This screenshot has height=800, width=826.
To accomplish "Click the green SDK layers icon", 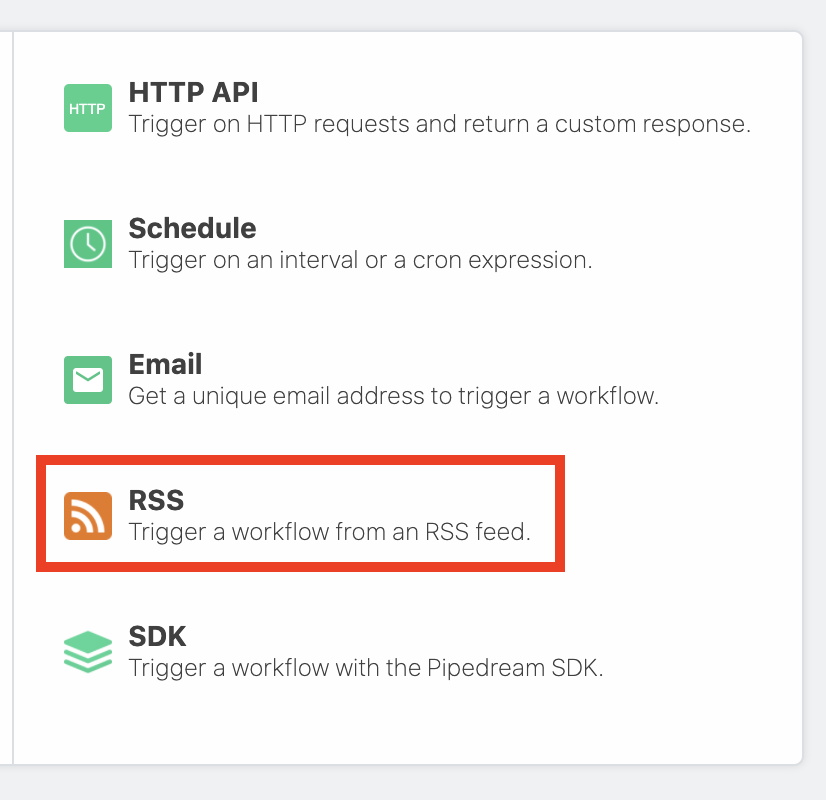I will (x=87, y=651).
